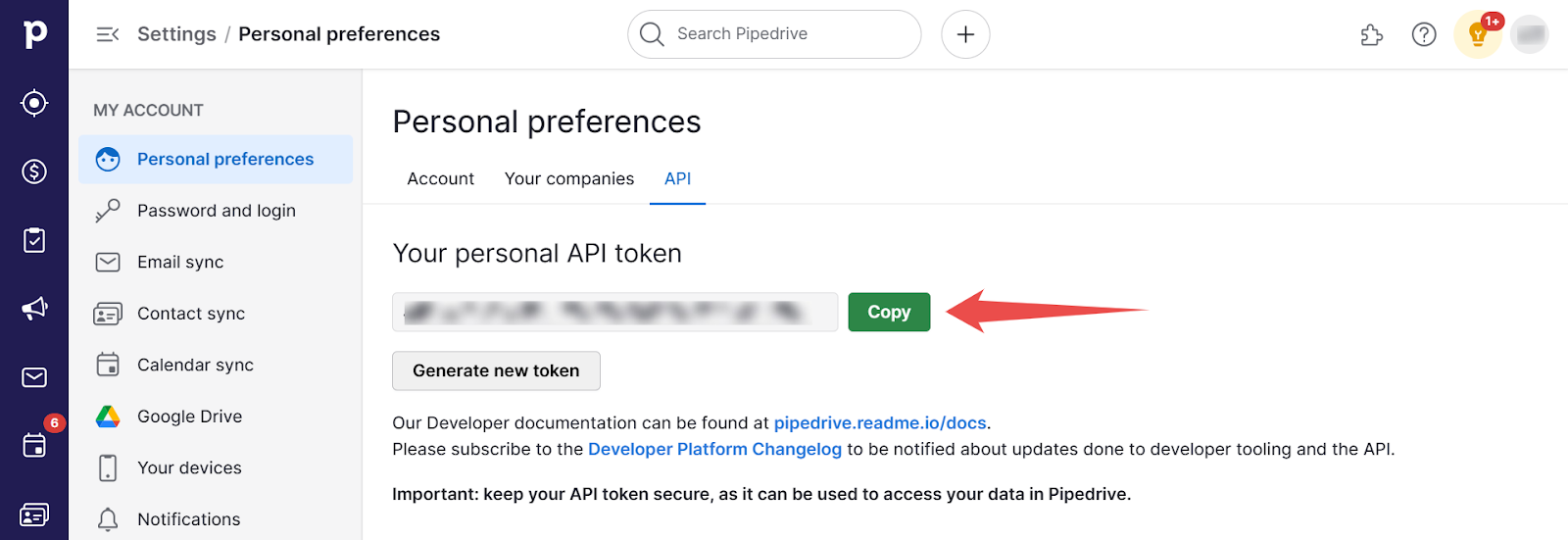Open Deals dollar icon in sidebar
This screenshot has height=540, width=1568.
pyautogui.click(x=34, y=172)
